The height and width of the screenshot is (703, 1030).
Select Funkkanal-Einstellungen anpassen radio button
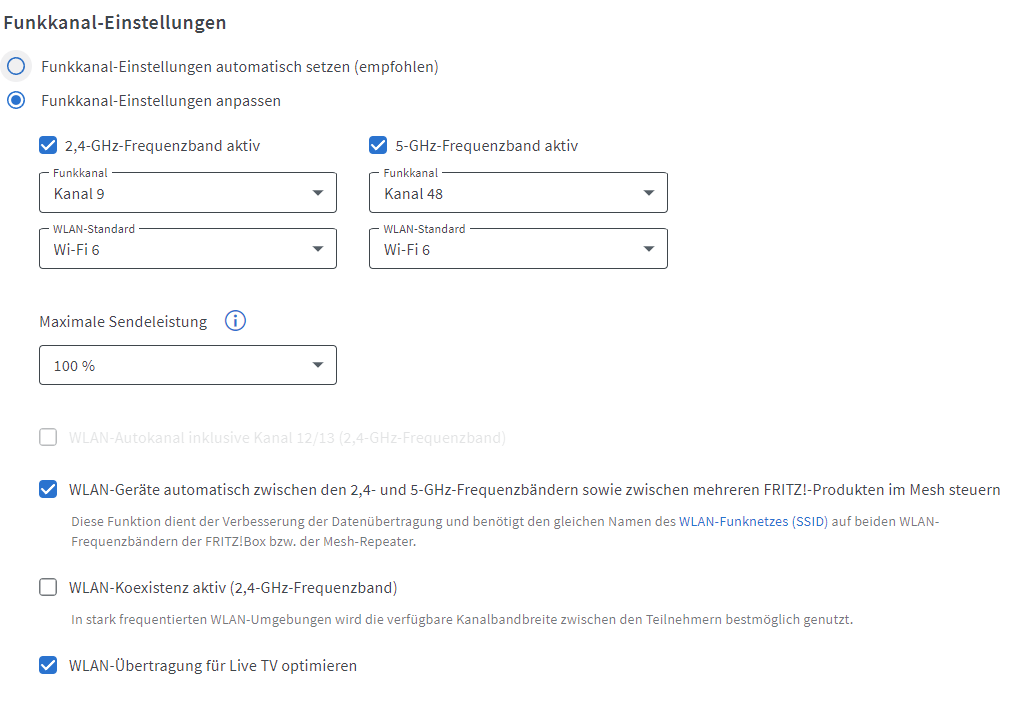tap(16, 101)
